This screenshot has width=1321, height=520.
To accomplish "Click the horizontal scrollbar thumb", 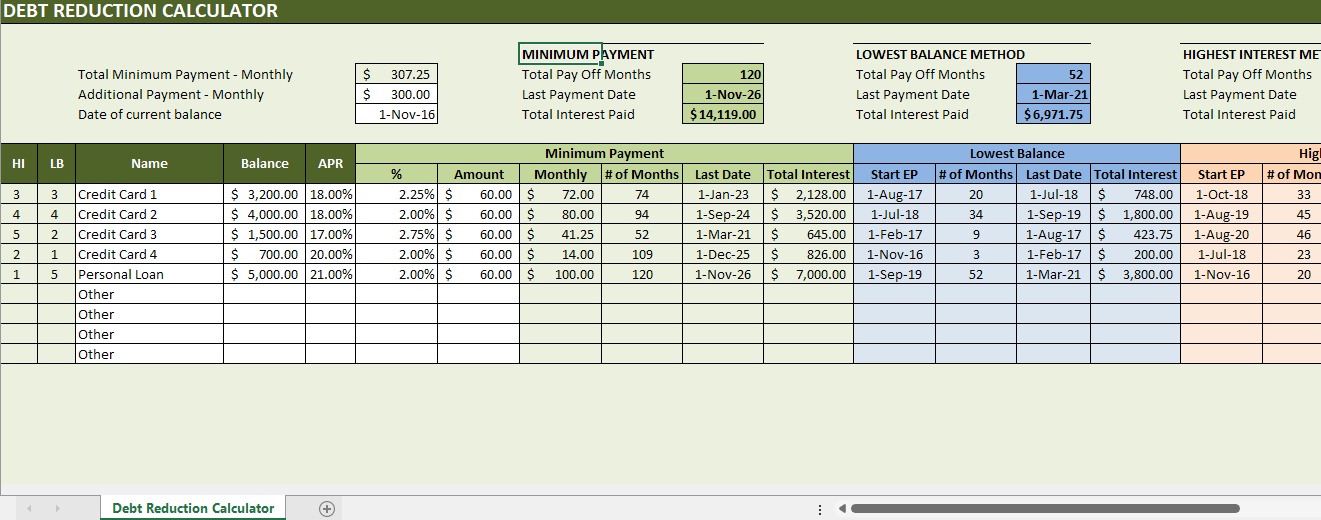I will [1045, 508].
